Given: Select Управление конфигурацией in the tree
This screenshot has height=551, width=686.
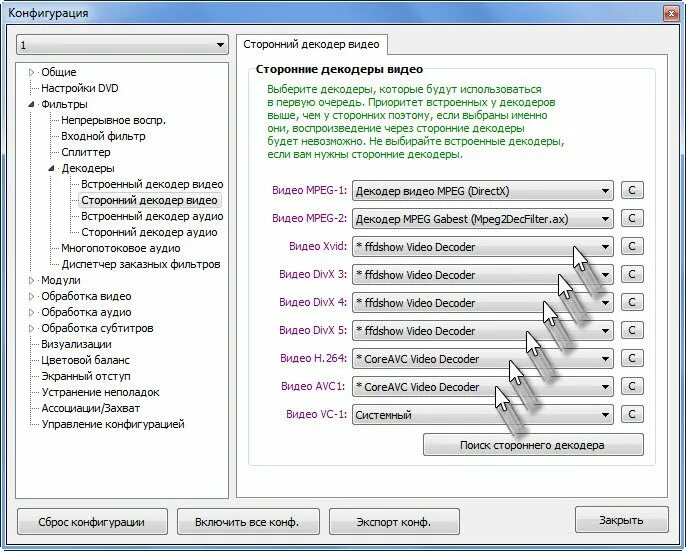Looking at the screenshot, I should pyautogui.click(x=113, y=424).
